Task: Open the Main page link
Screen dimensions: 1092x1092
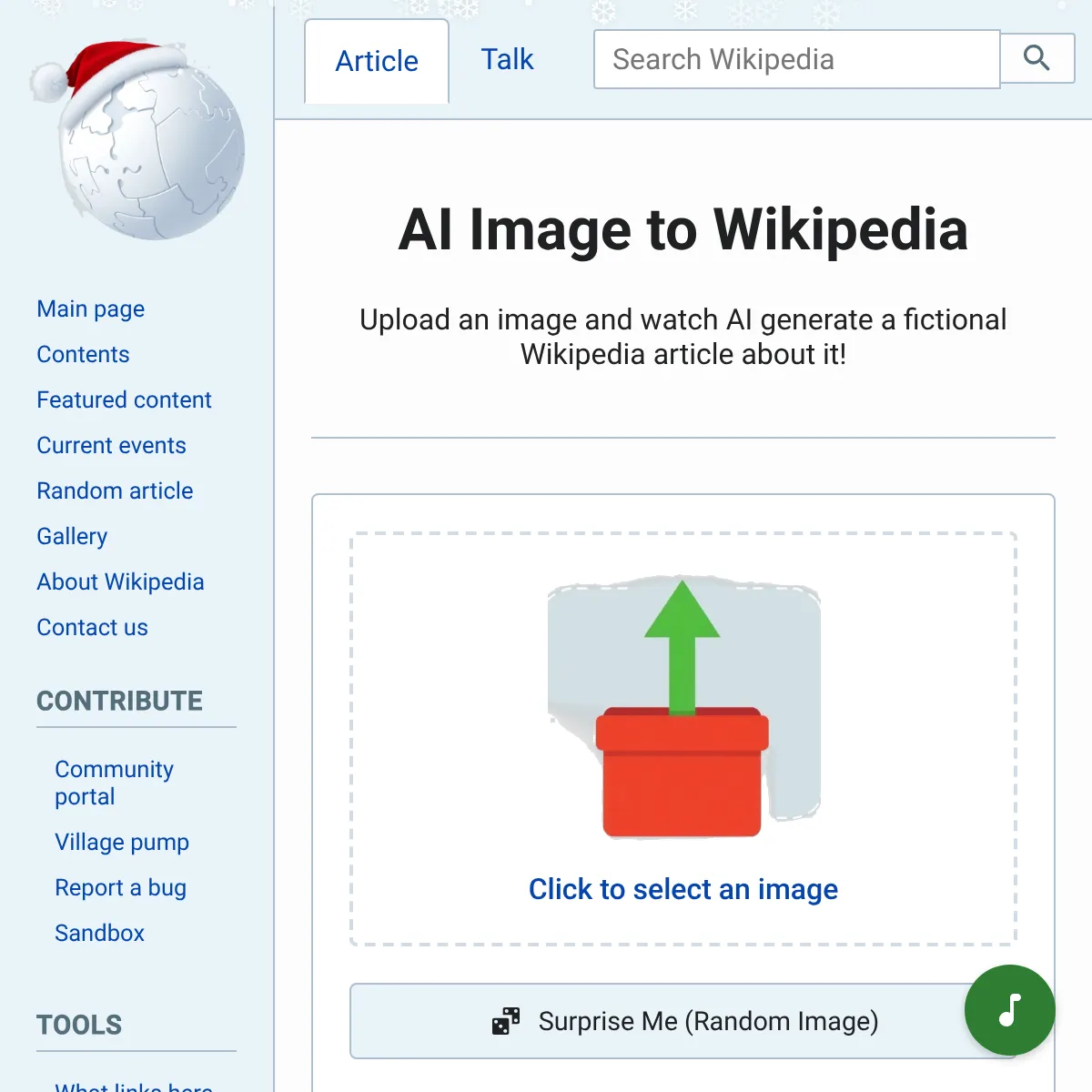Action: click(91, 308)
